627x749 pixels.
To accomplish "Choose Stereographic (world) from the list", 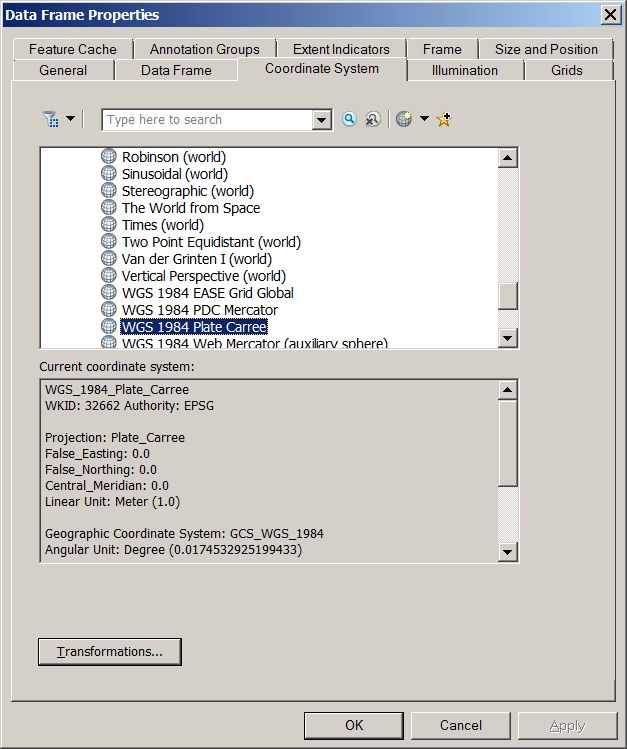I will pos(188,191).
